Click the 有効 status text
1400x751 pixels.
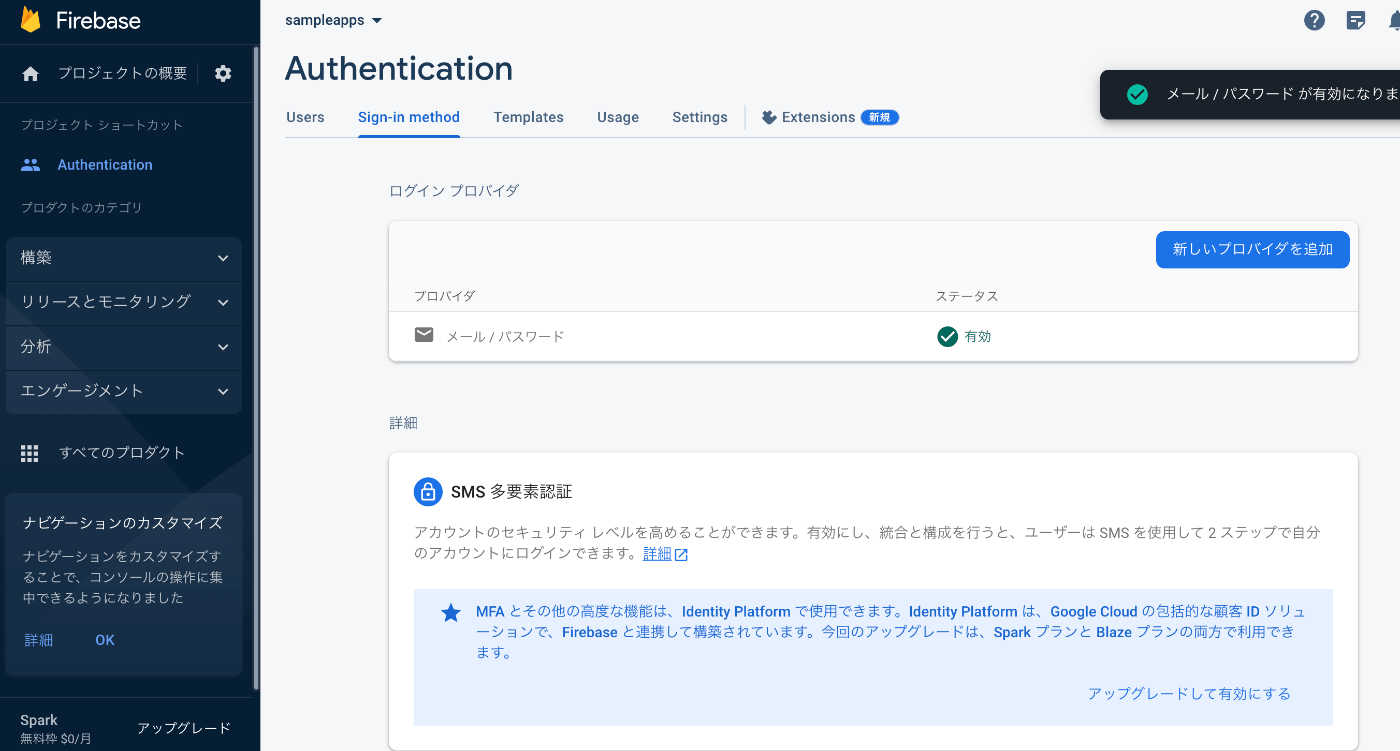pos(978,337)
